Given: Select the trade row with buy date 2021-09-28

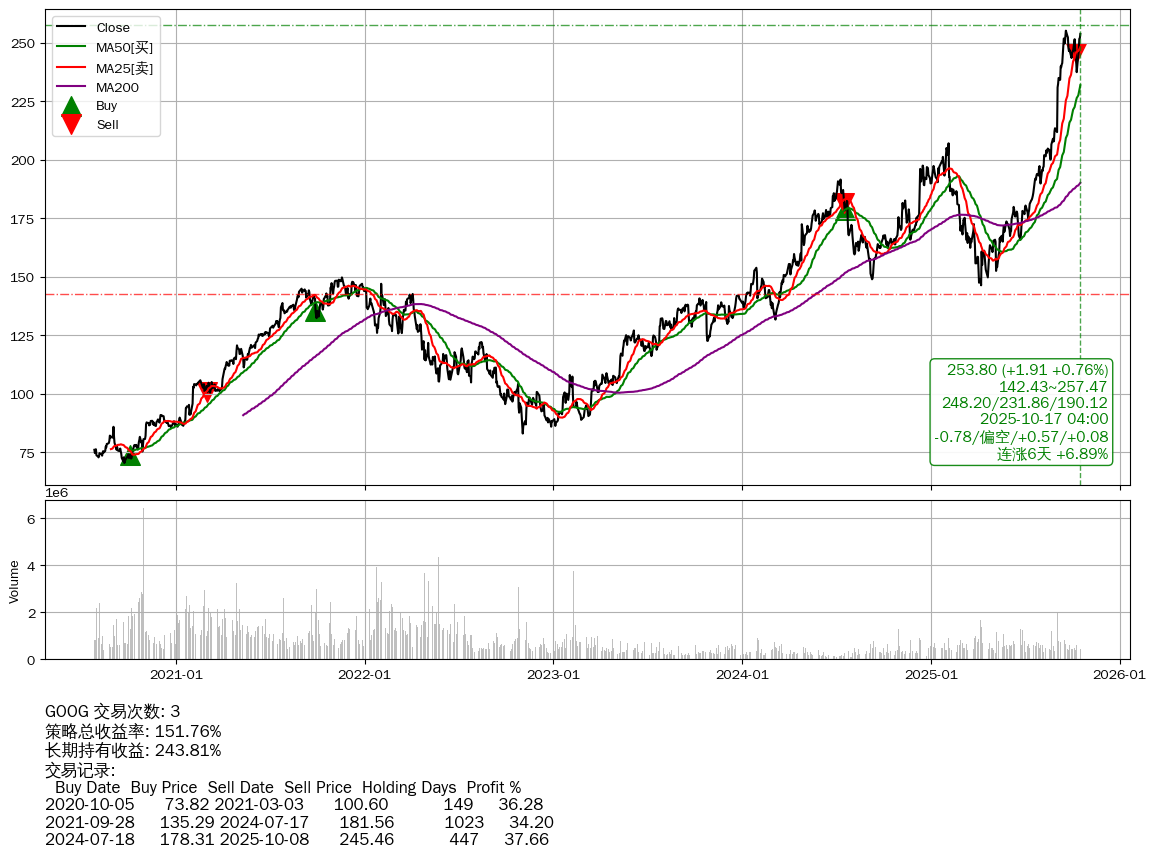Looking at the screenshot, I should [299, 822].
